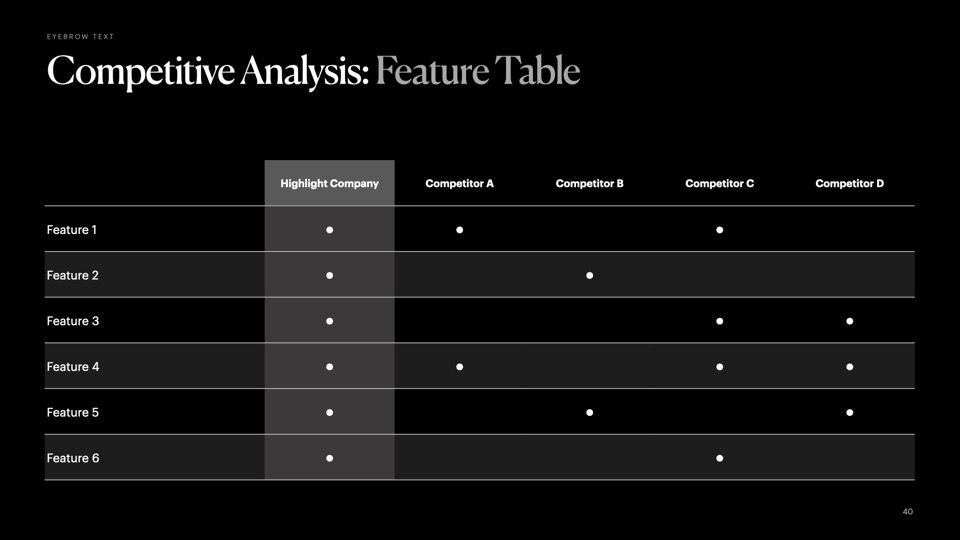Click the Competitor C column header
The height and width of the screenshot is (540, 960).
tap(719, 184)
